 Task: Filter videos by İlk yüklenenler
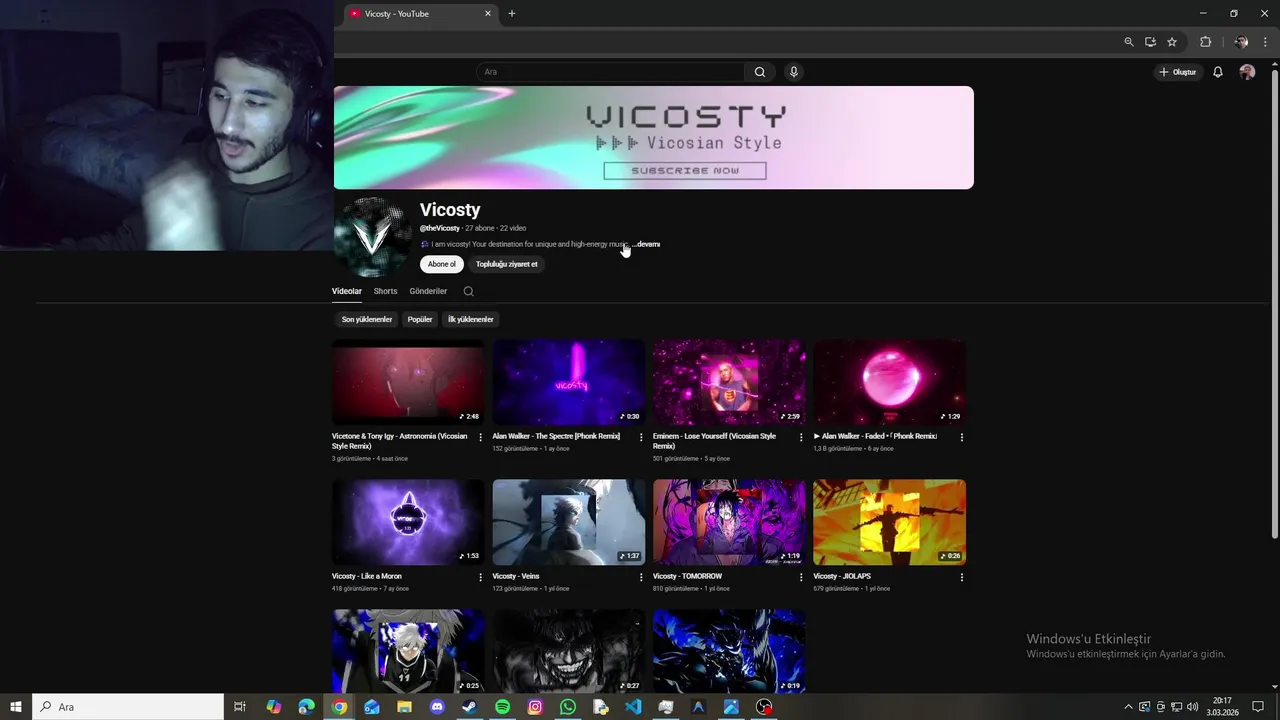[x=471, y=319]
